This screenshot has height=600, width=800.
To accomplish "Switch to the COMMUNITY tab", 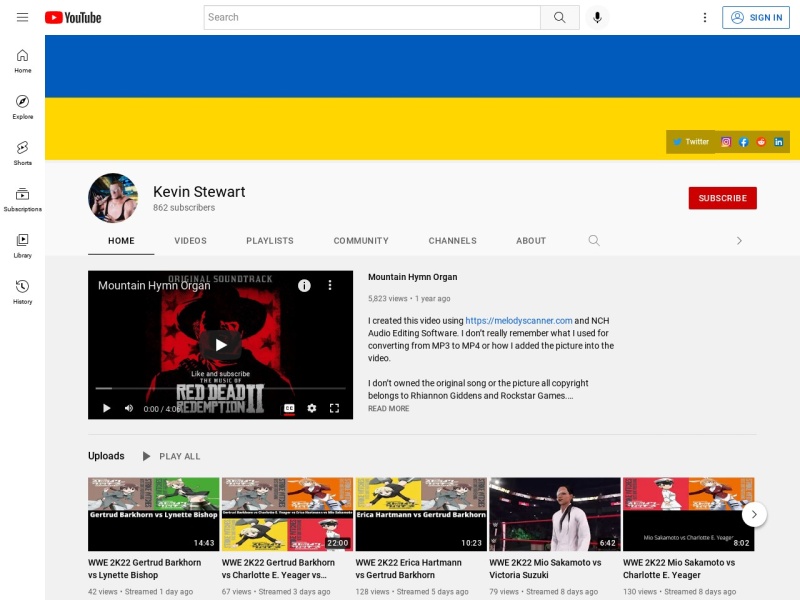I will tap(361, 241).
